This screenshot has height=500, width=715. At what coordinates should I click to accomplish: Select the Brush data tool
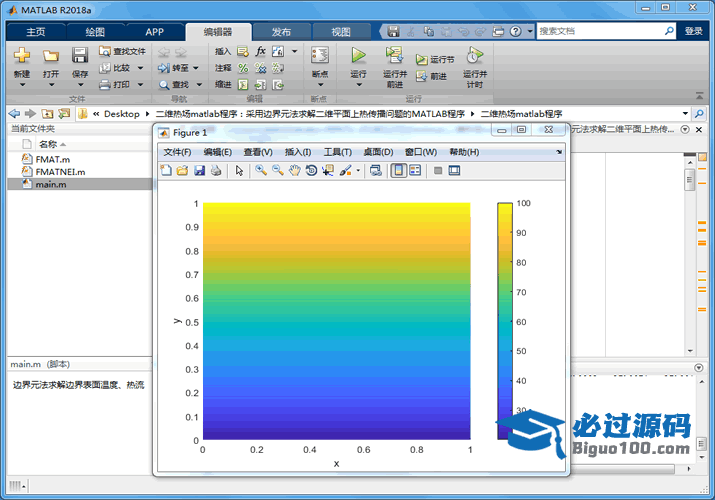click(x=346, y=170)
